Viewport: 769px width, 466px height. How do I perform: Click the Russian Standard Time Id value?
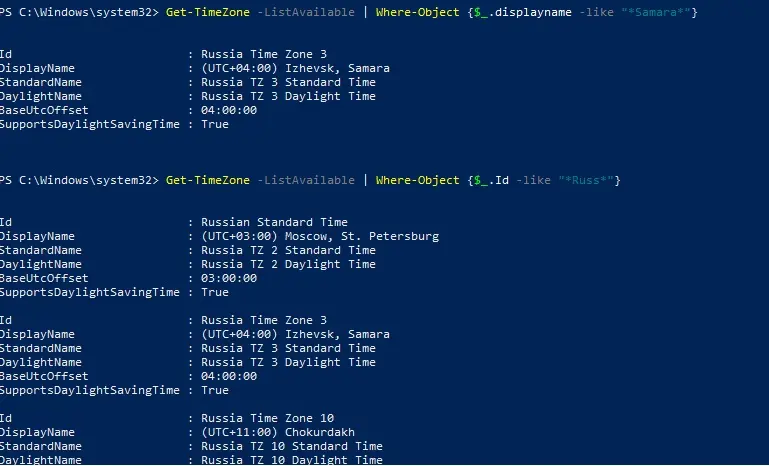(x=274, y=222)
